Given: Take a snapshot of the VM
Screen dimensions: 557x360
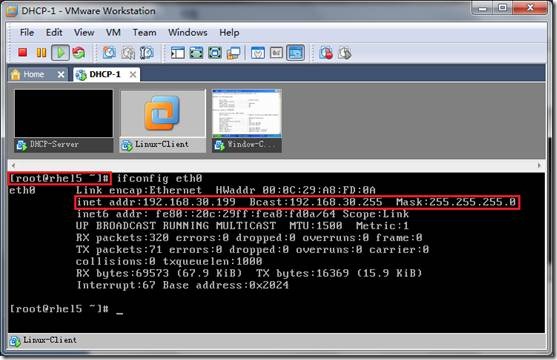Looking at the screenshot, I should [109, 53].
